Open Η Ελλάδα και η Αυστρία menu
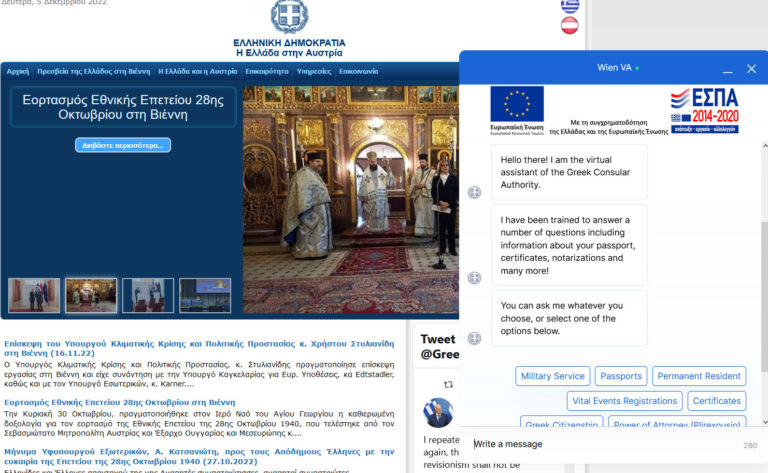768x473 pixels. click(x=197, y=71)
